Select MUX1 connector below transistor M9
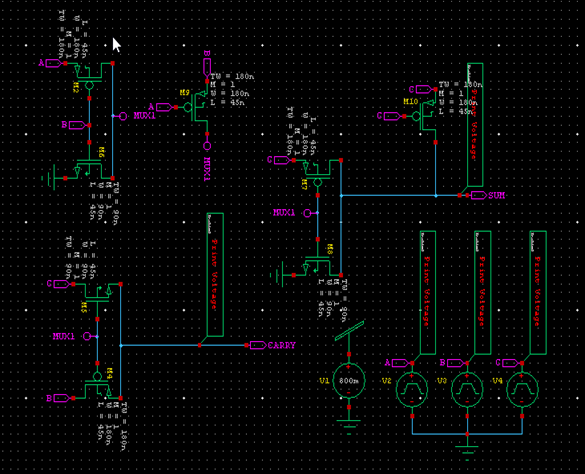585x474 pixels. click(207, 146)
